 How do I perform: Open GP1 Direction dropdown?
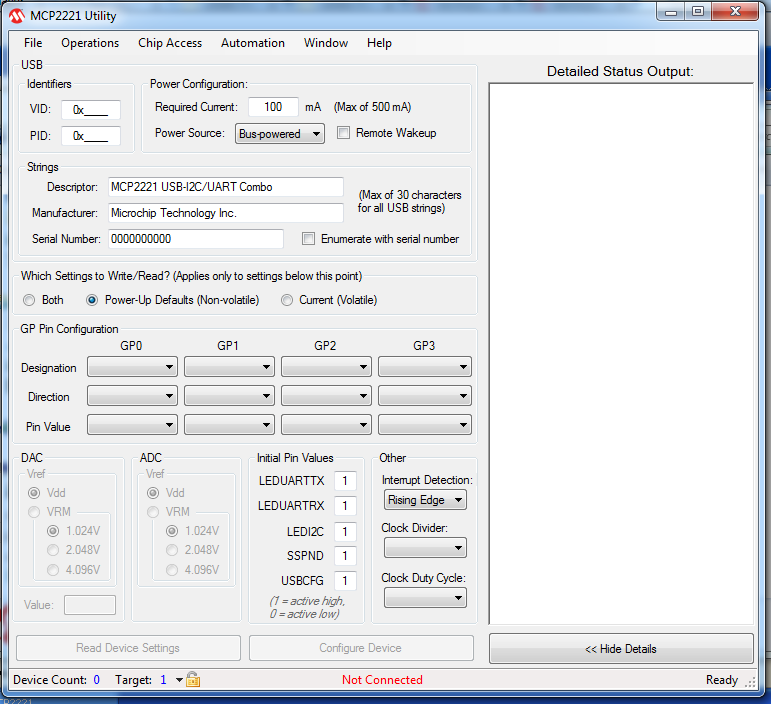229,396
